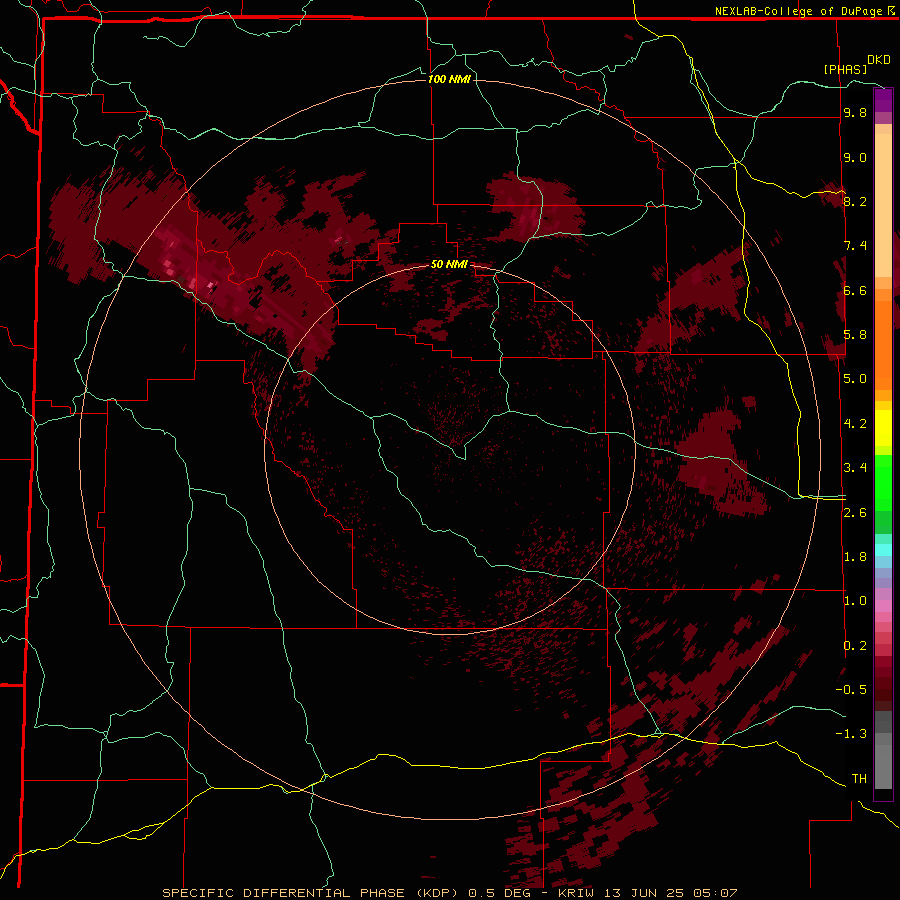The height and width of the screenshot is (900, 900).
Task: Click the 5.0 value on color scale
Action: [855, 379]
